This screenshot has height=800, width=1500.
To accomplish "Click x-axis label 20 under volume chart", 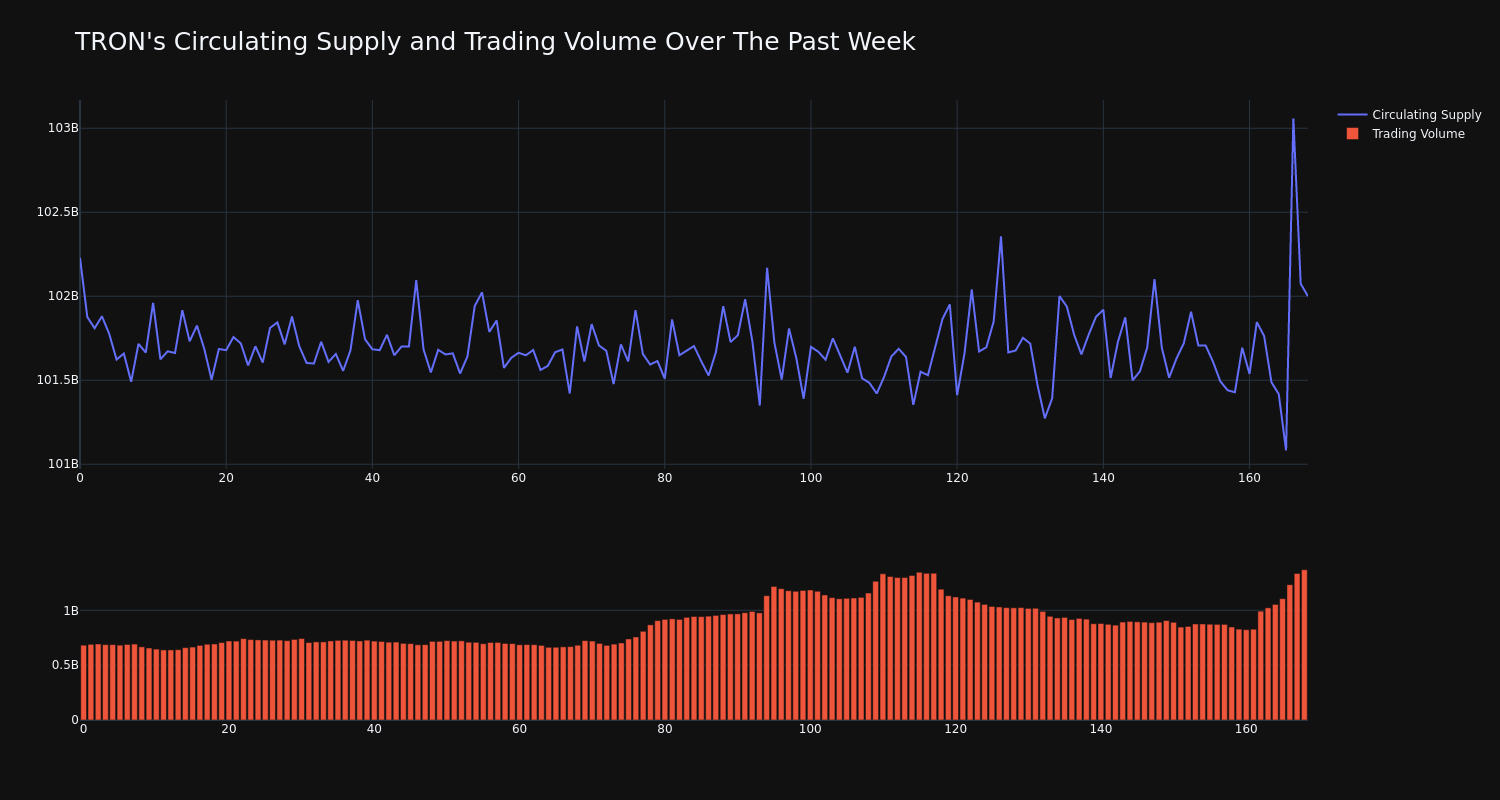I will pos(229,729).
